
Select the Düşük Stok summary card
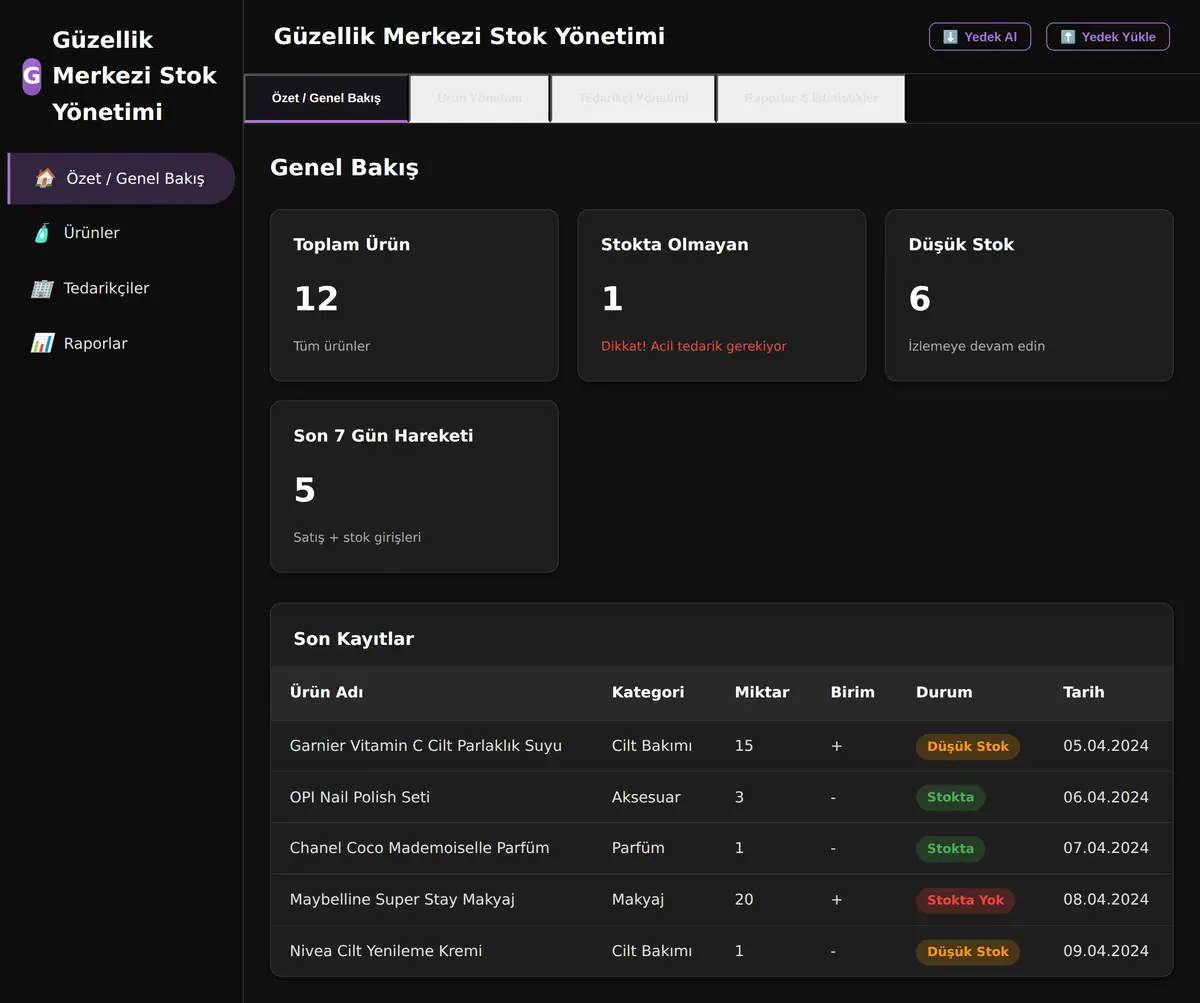point(1029,295)
